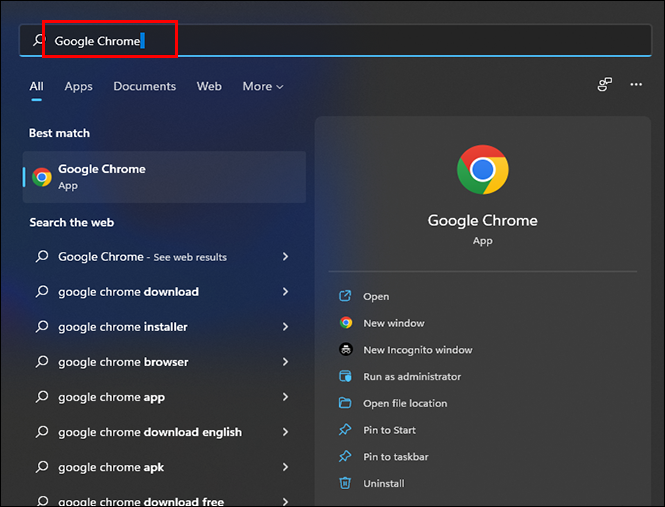
Task: Switch to the Documents filter tab
Action: (144, 87)
